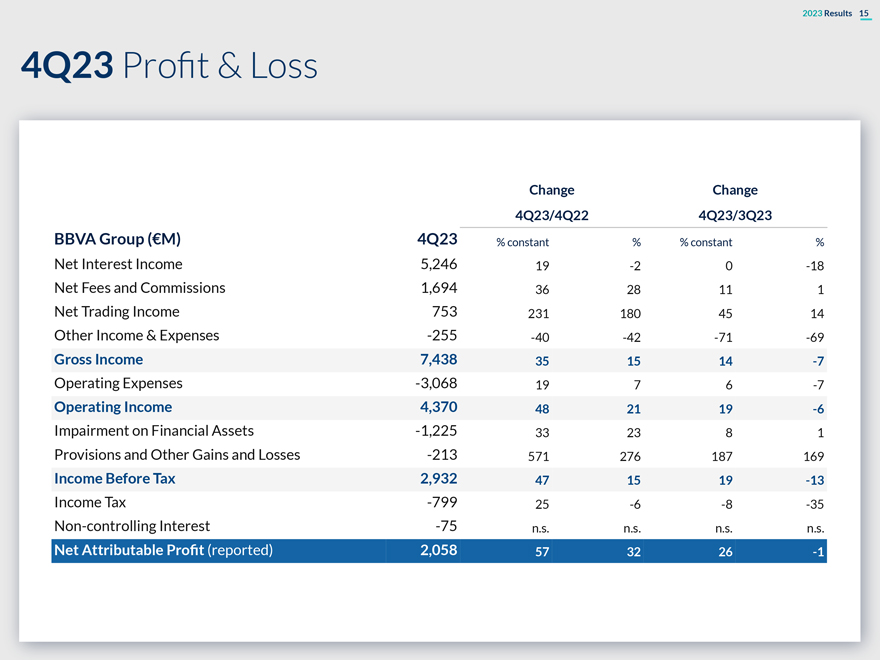This screenshot has width=880, height=660.
Task: Click the "Income Before Tax" row label
Action: click(x=114, y=479)
